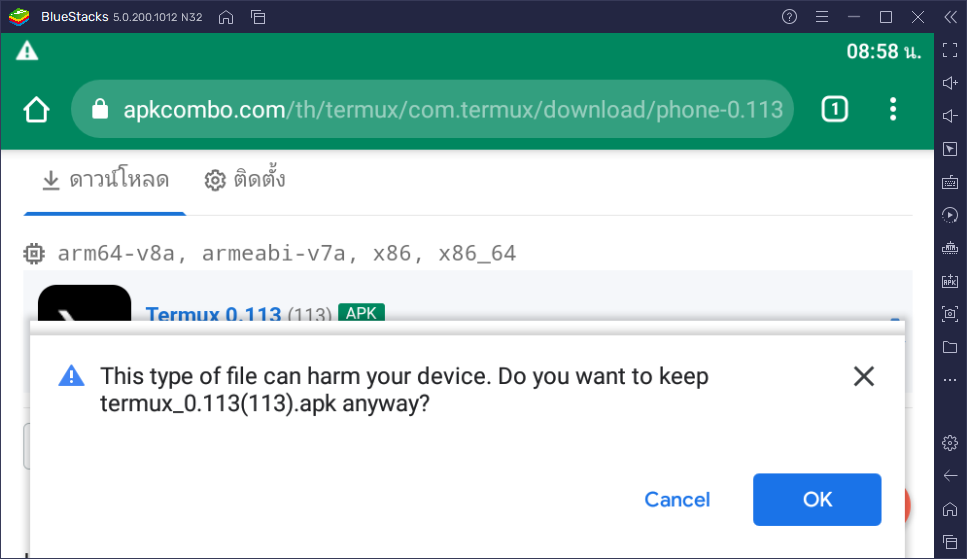Click OK to keep the APK file
The height and width of the screenshot is (559, 967).
click(x=817, y=499)
